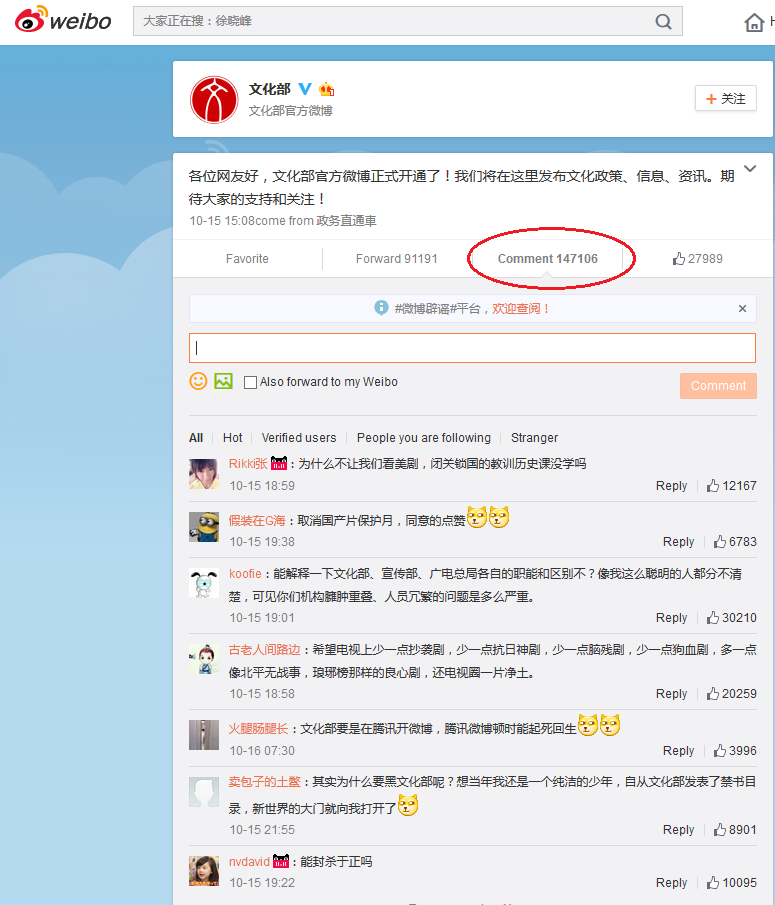This screenshot has width=775, height=905.
Task: Click the 文化部 account name
Action: (269, 89)
